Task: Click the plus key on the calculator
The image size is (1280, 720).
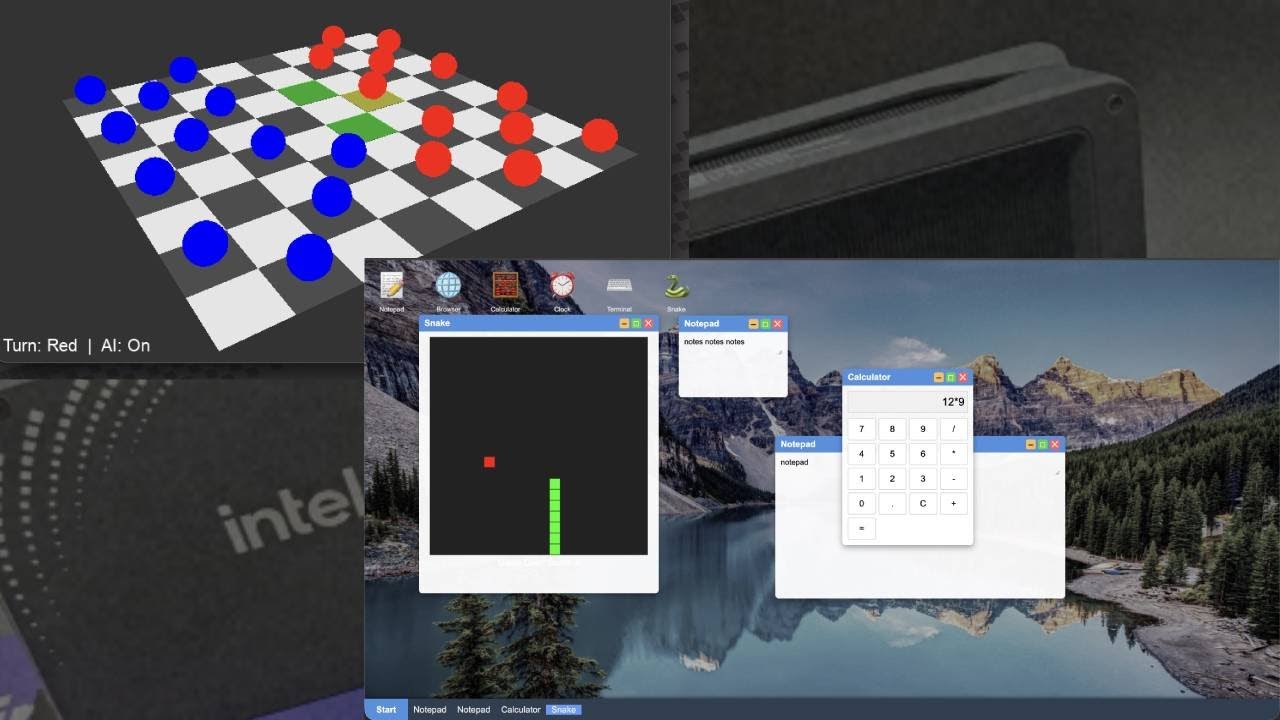Action: point(954,504)
